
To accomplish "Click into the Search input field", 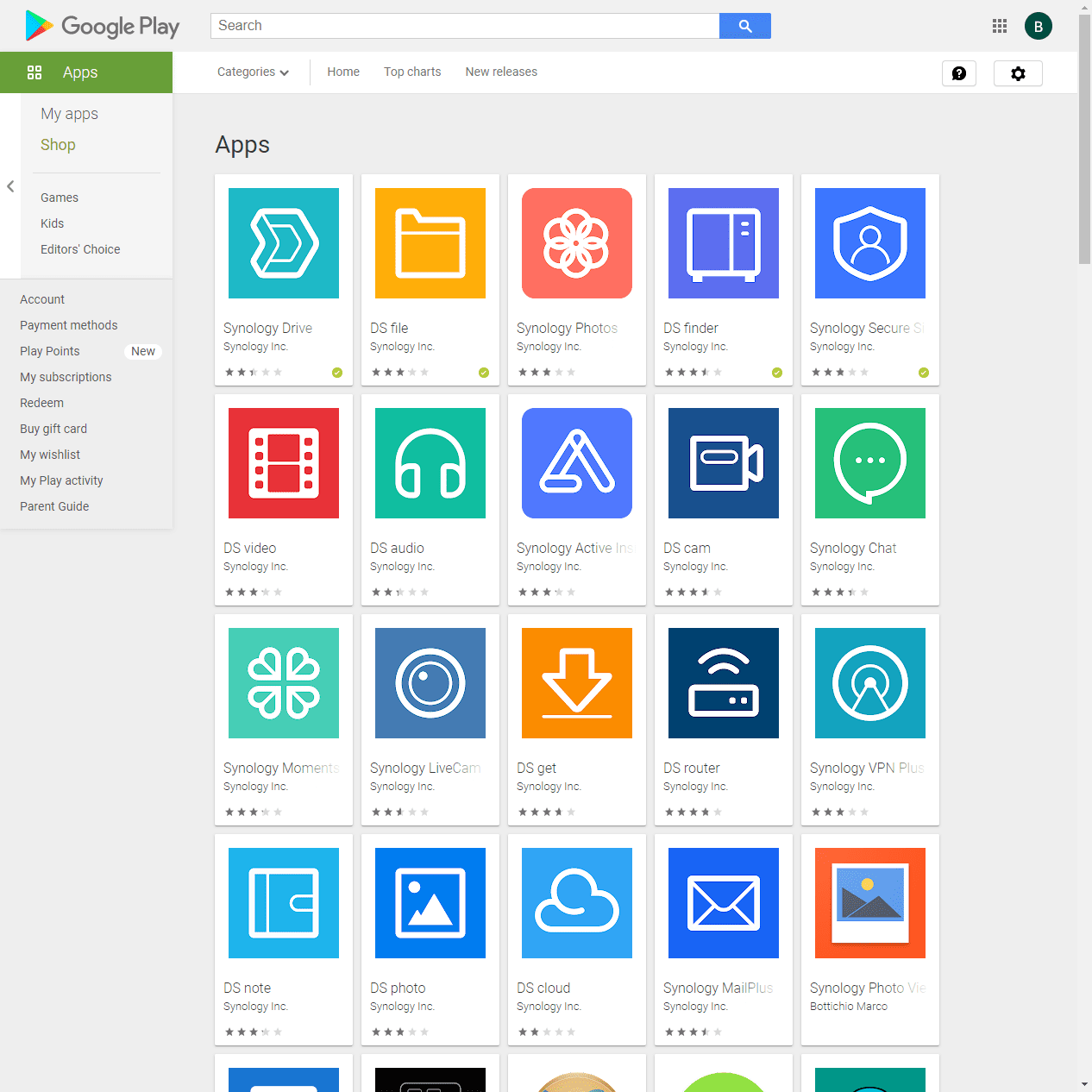I will (x=465, y=26).
